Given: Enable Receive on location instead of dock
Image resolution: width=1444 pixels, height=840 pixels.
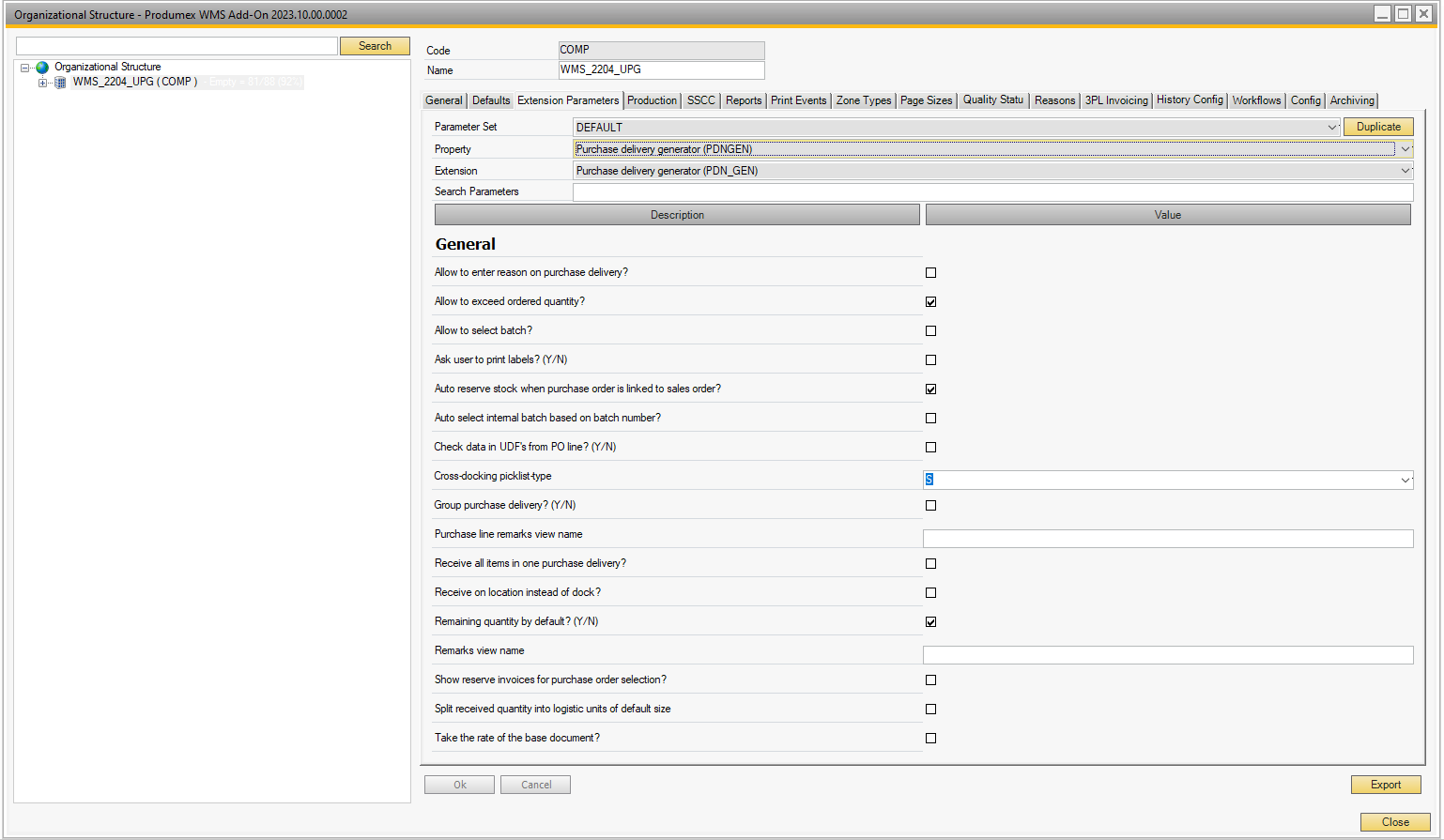Looking at the screenshot, I should tap(930, 593).
